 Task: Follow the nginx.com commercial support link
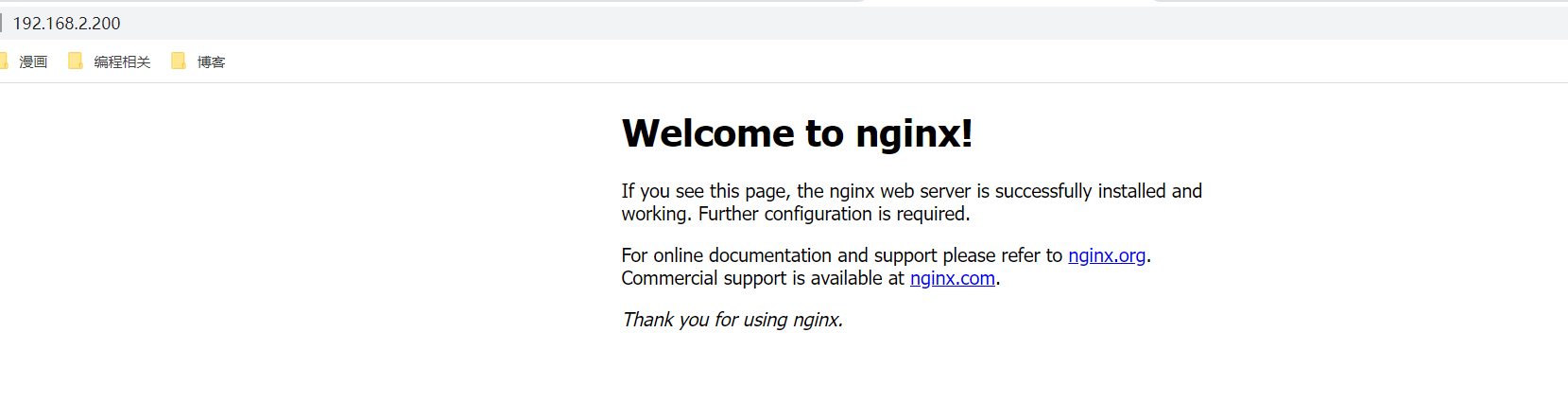pos(953,278)
